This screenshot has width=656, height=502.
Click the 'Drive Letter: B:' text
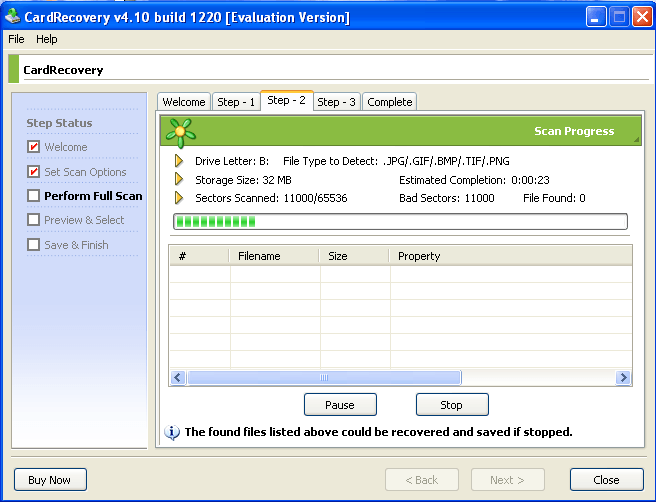(232, 161)
